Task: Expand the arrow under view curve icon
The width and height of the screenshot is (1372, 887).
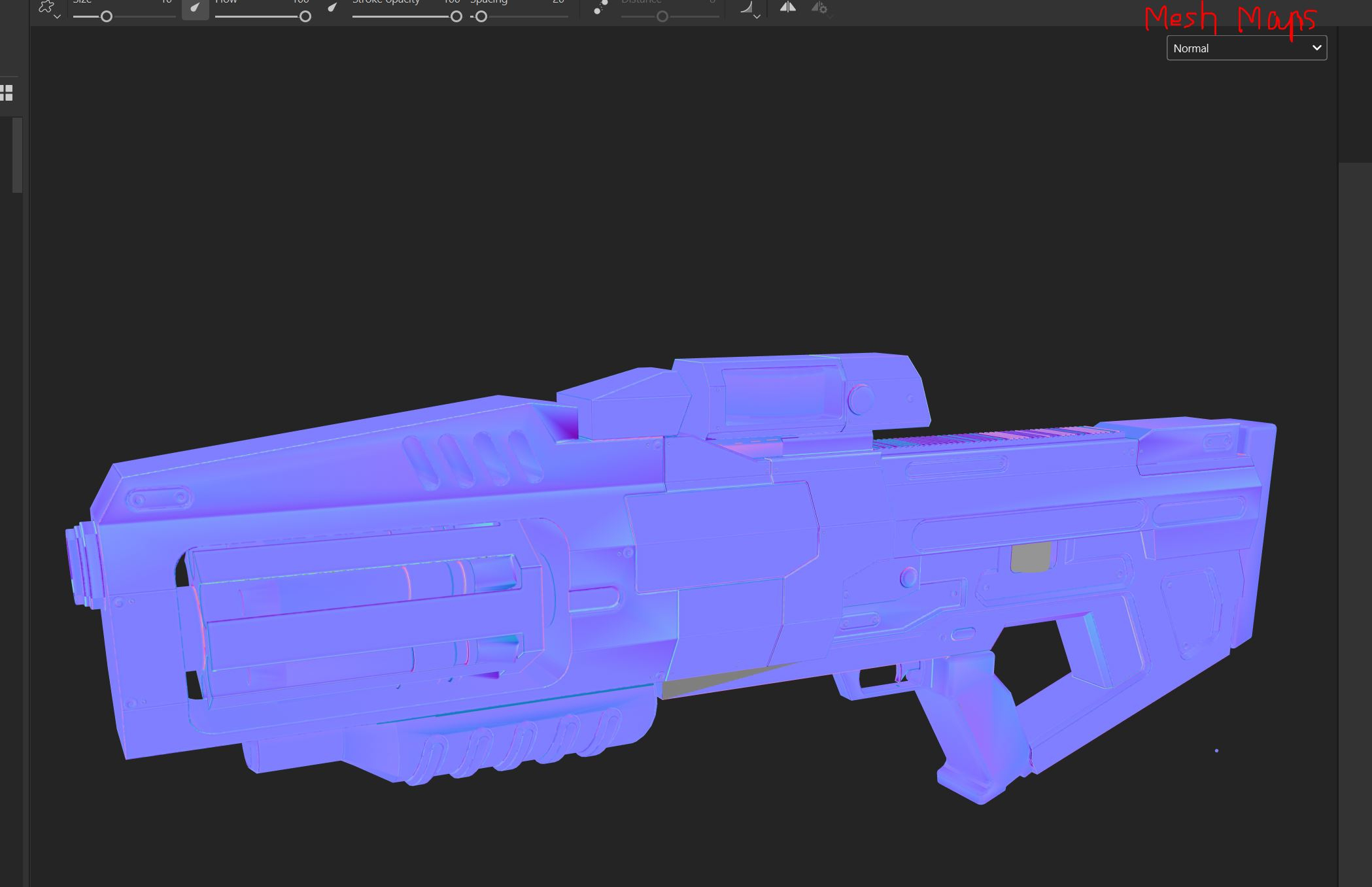Action: (x=757, y=17)
